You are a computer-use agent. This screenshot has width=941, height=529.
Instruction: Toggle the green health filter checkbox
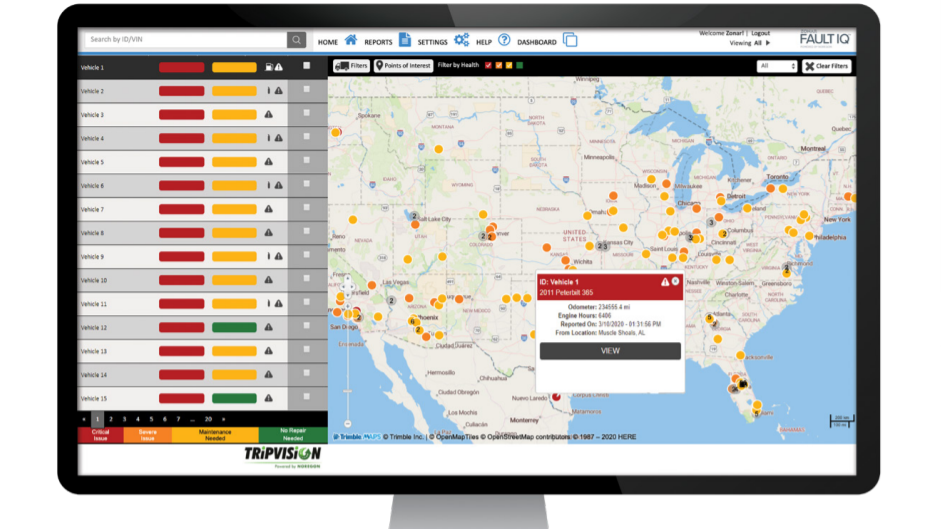(x=520, y=66)
